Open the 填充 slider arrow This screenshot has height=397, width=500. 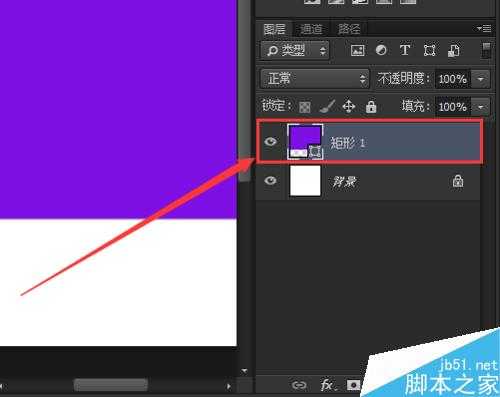(x=481, y=107)
